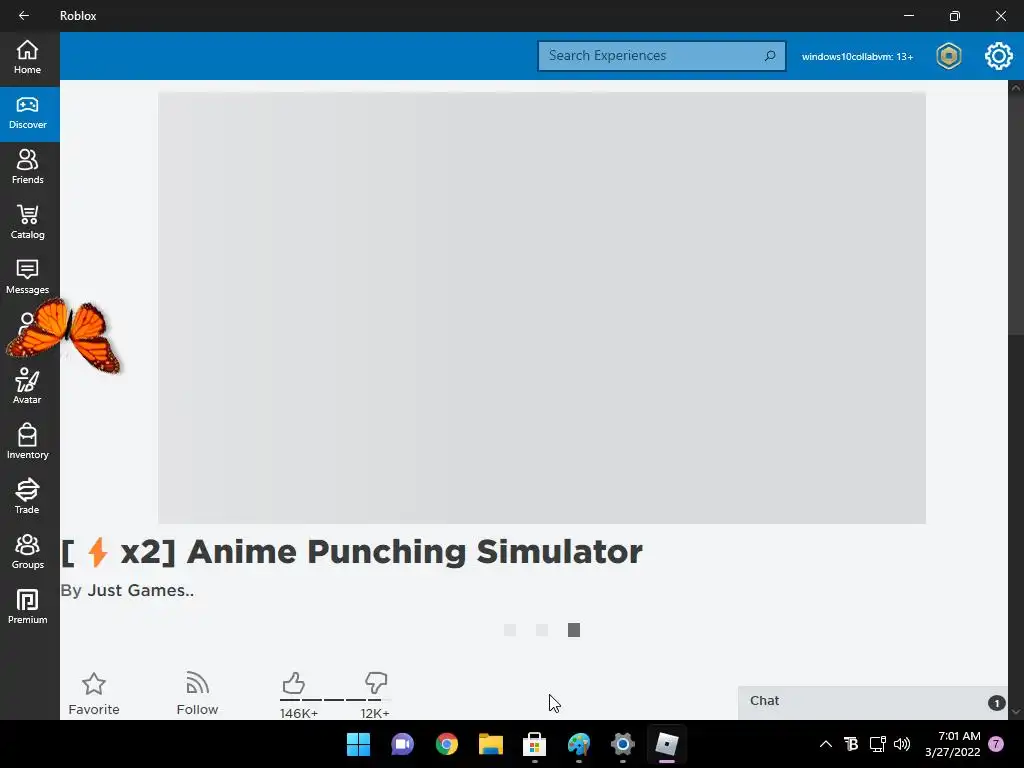Select the second thumbnail carousel dot
This screenshot has width=1024, height=768.
542,630
